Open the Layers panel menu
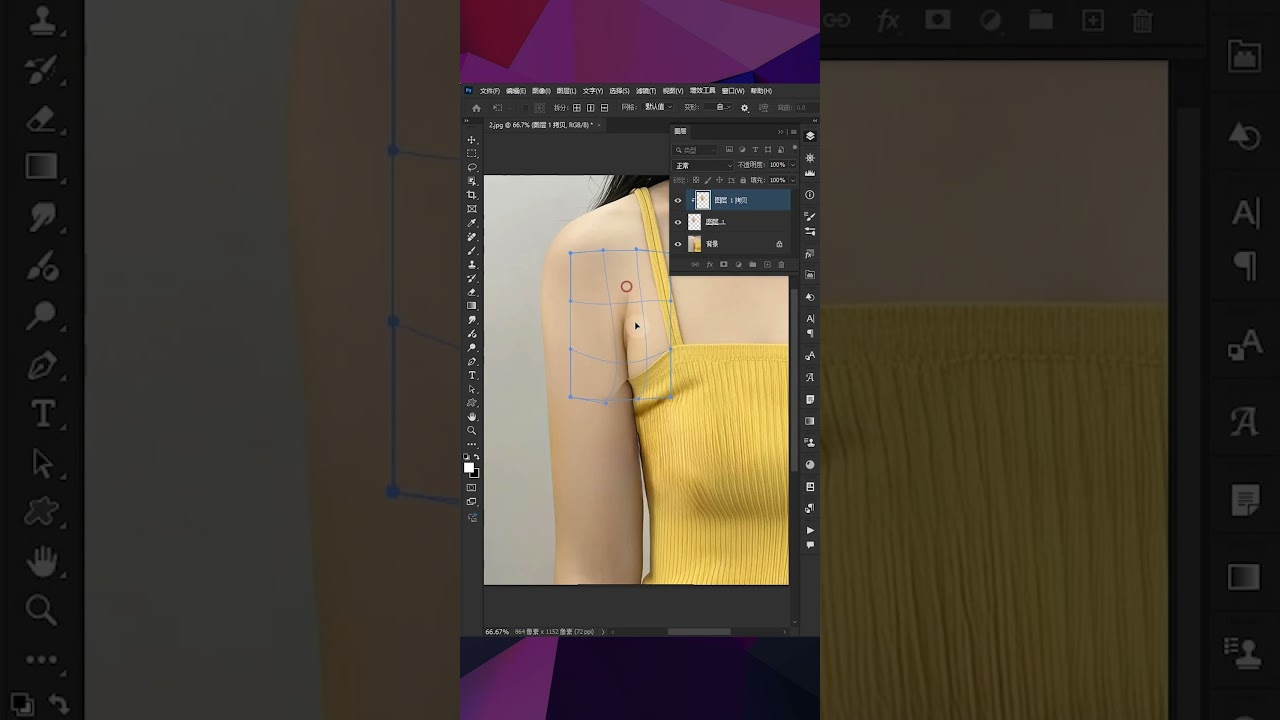1280x720 pixels. [794, 132]
